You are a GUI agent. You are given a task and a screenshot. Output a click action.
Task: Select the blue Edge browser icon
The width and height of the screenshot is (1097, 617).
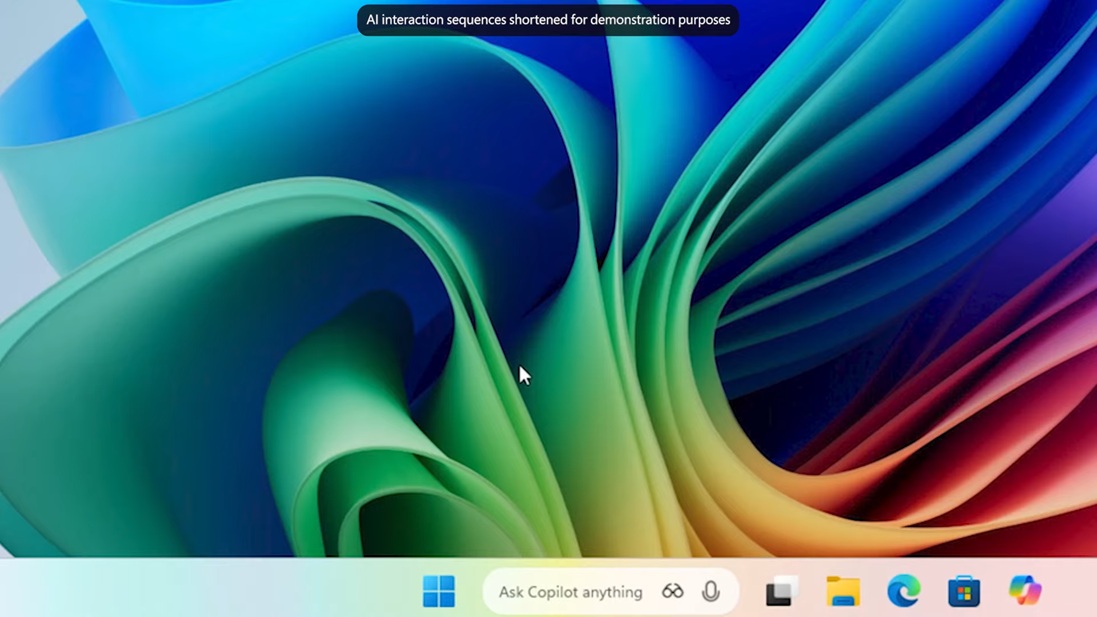(902, 591)
